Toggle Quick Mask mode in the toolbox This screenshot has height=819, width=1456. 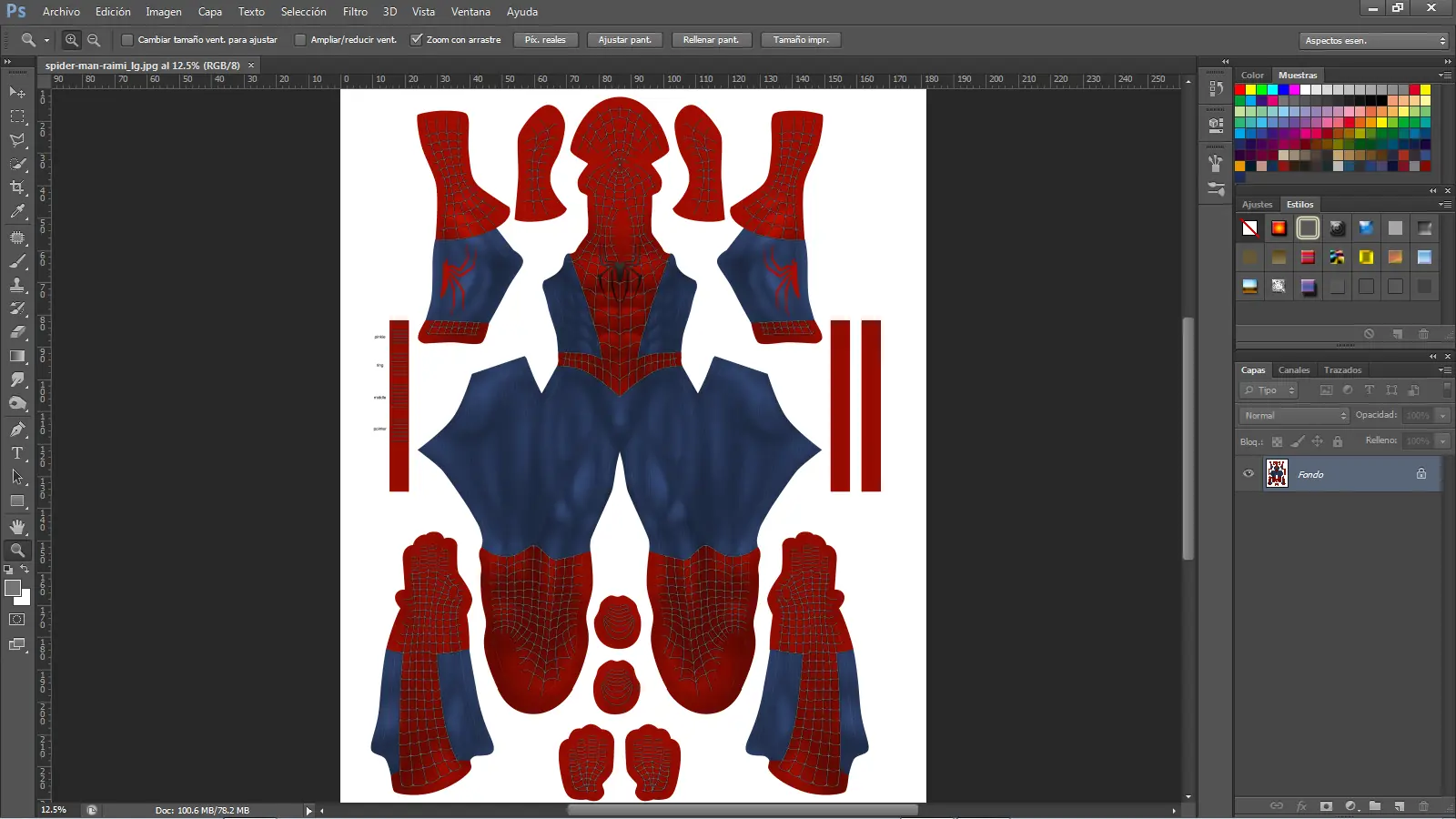[17, 620]
